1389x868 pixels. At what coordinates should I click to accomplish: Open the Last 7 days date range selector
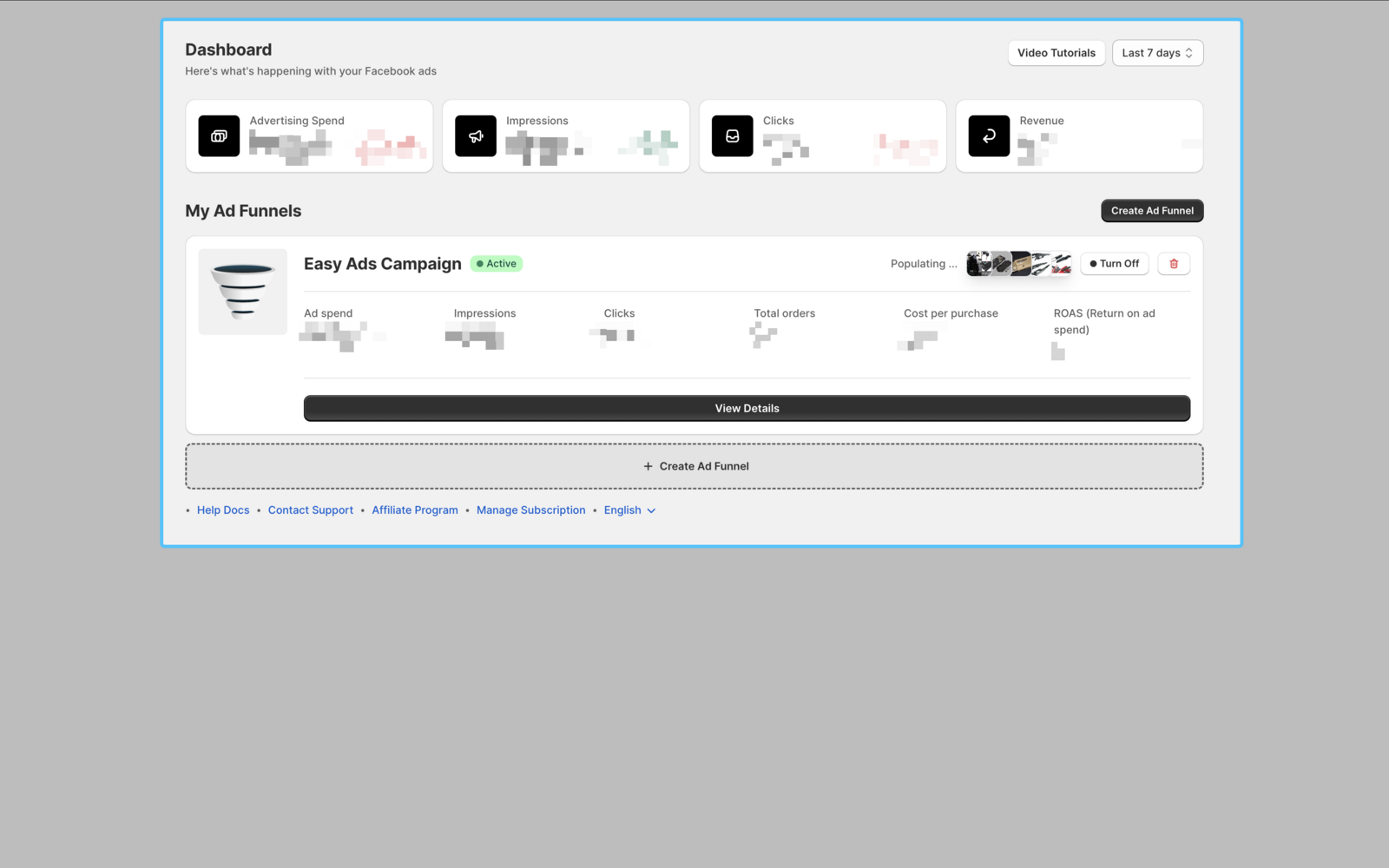click(x=1157, y=53)
